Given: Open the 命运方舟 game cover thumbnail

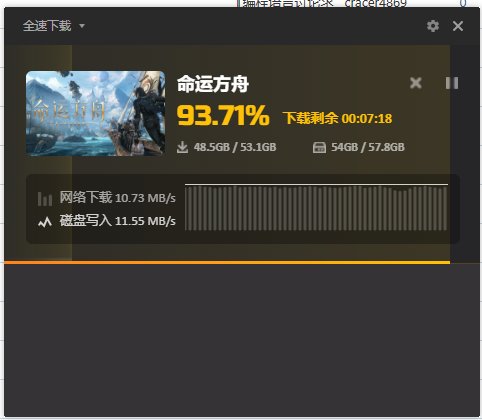Looking at the screenshot, I should [96, 113].
